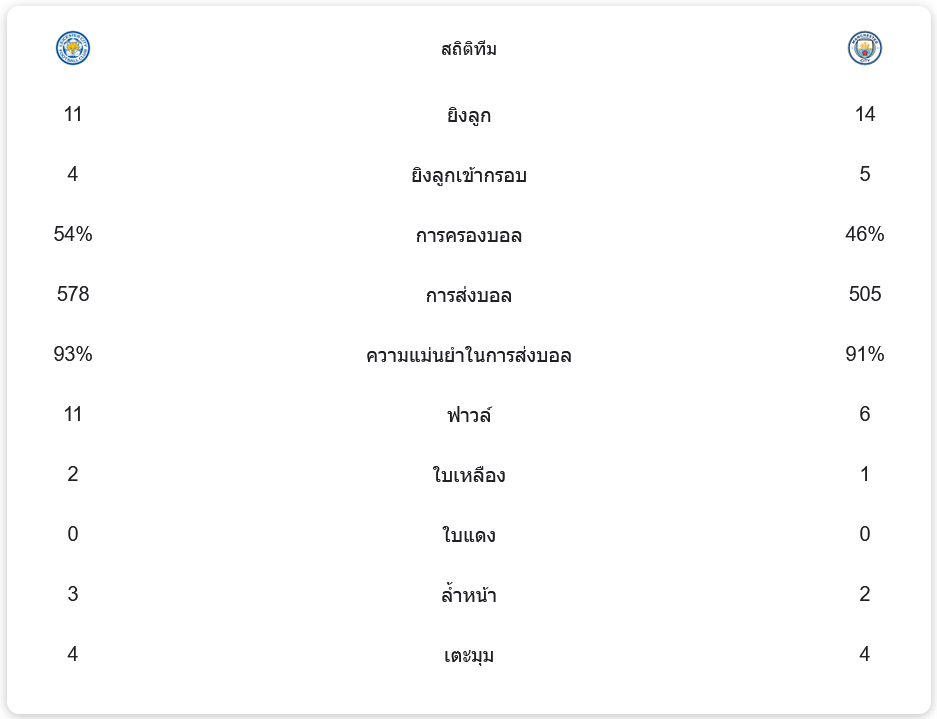The height and width of the screenshot is (719, 937).
Task: Click the สถิติทีม header title
Action: 469,49
